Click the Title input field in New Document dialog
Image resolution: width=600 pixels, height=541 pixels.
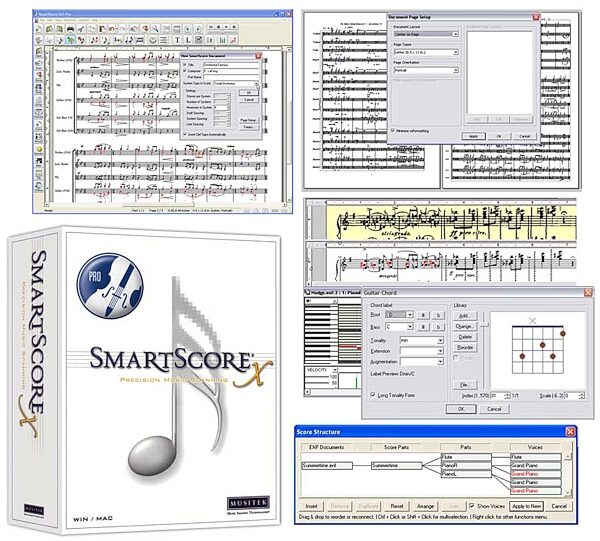[231, 65]
